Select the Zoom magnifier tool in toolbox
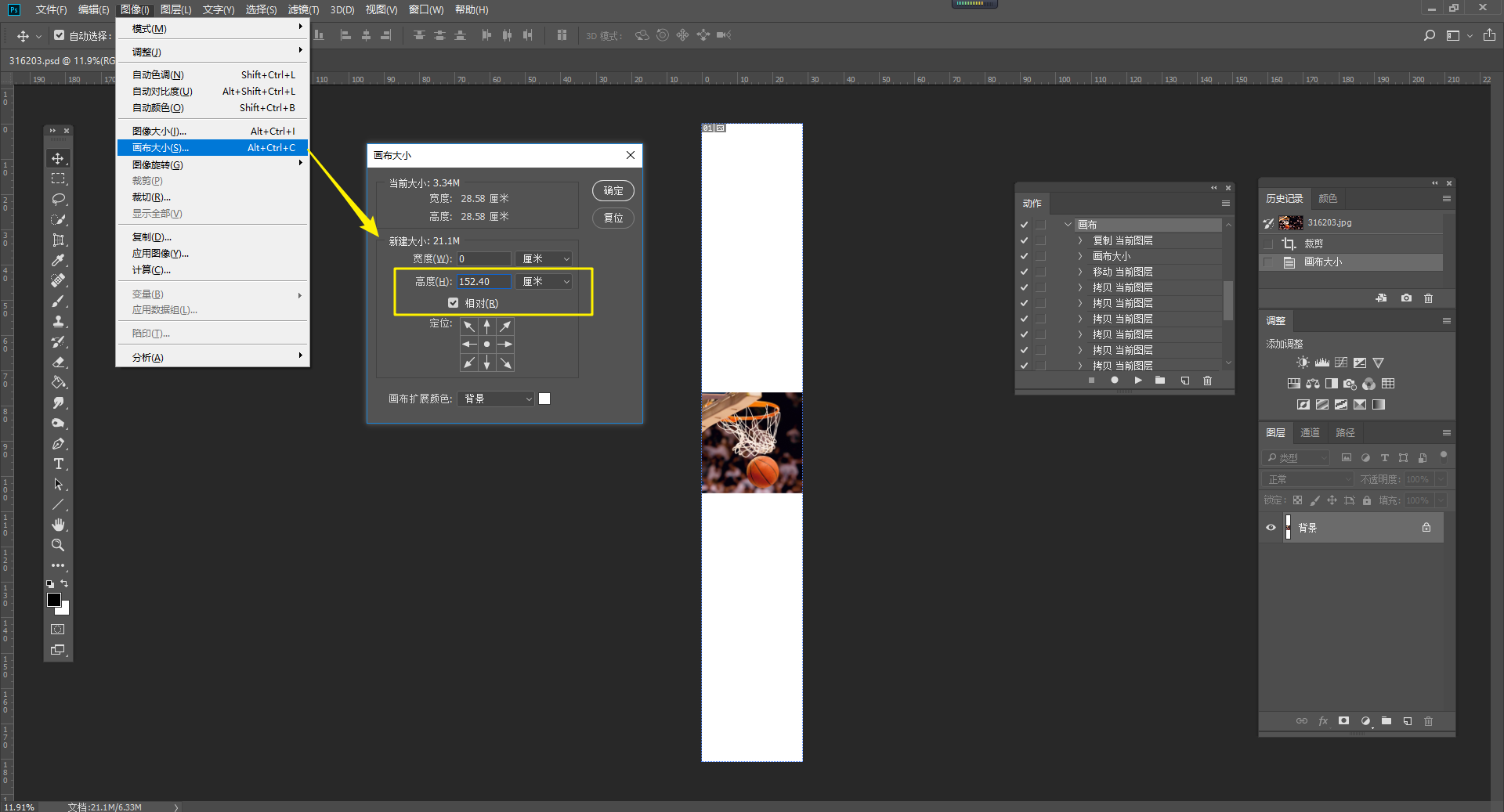This screenshot has width=1504, height=812. 58,545
